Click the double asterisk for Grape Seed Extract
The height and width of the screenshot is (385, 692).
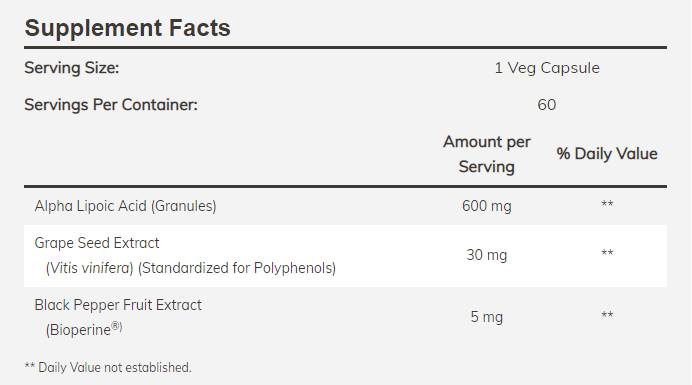pos(607,253)
